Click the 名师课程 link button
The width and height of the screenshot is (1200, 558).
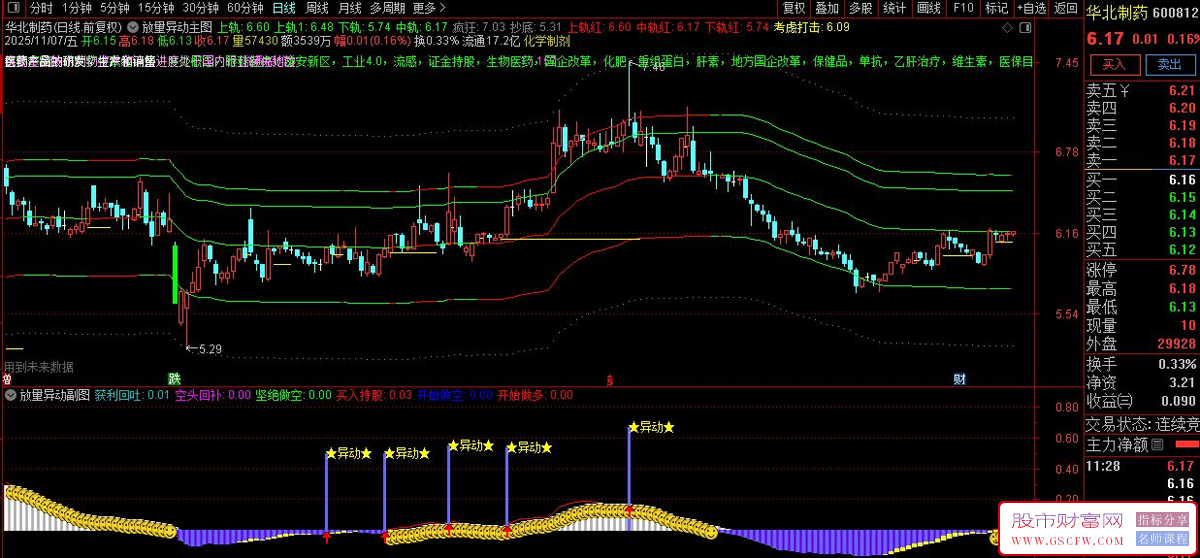point(1163,540)
